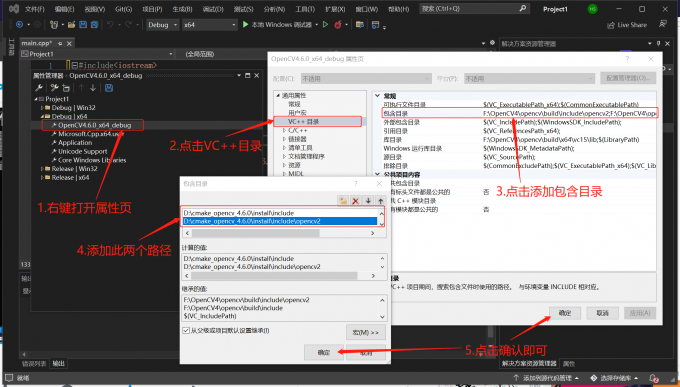
Task: Select Microsoft.Cpp.x64.user property sheet
Action: [x=91, y=134]
